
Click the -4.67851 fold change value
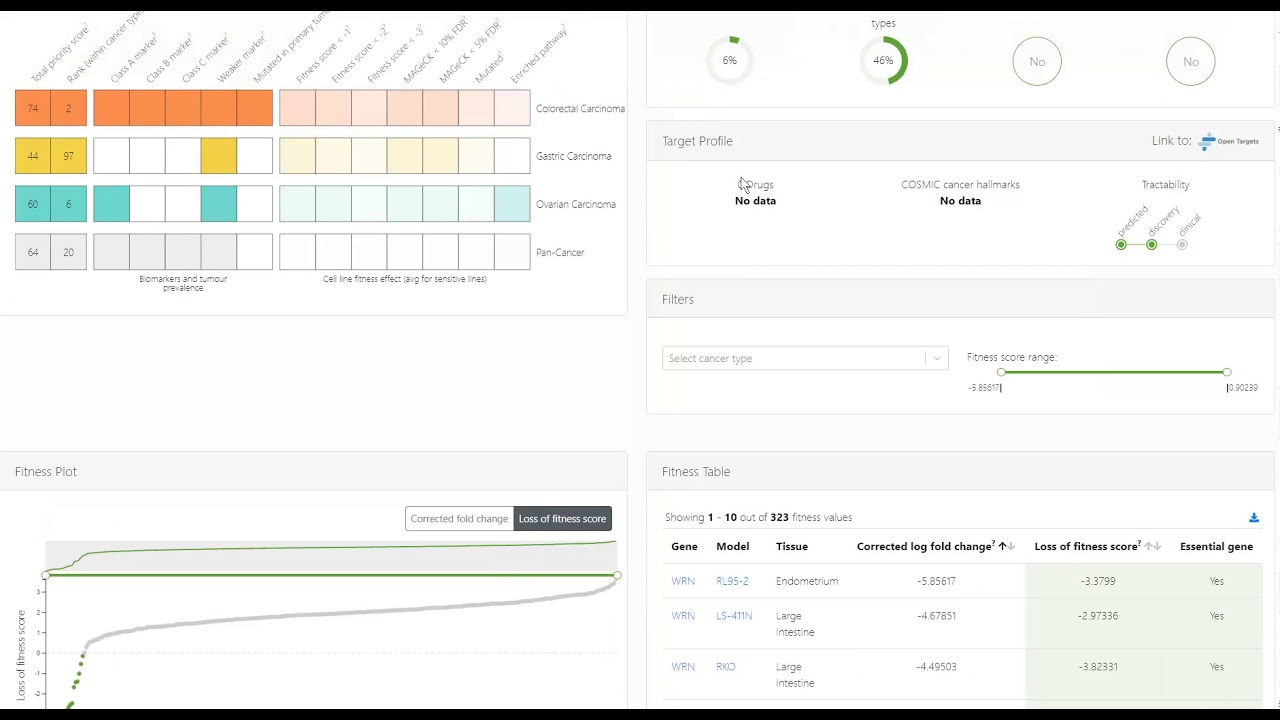tap(936, 616)
